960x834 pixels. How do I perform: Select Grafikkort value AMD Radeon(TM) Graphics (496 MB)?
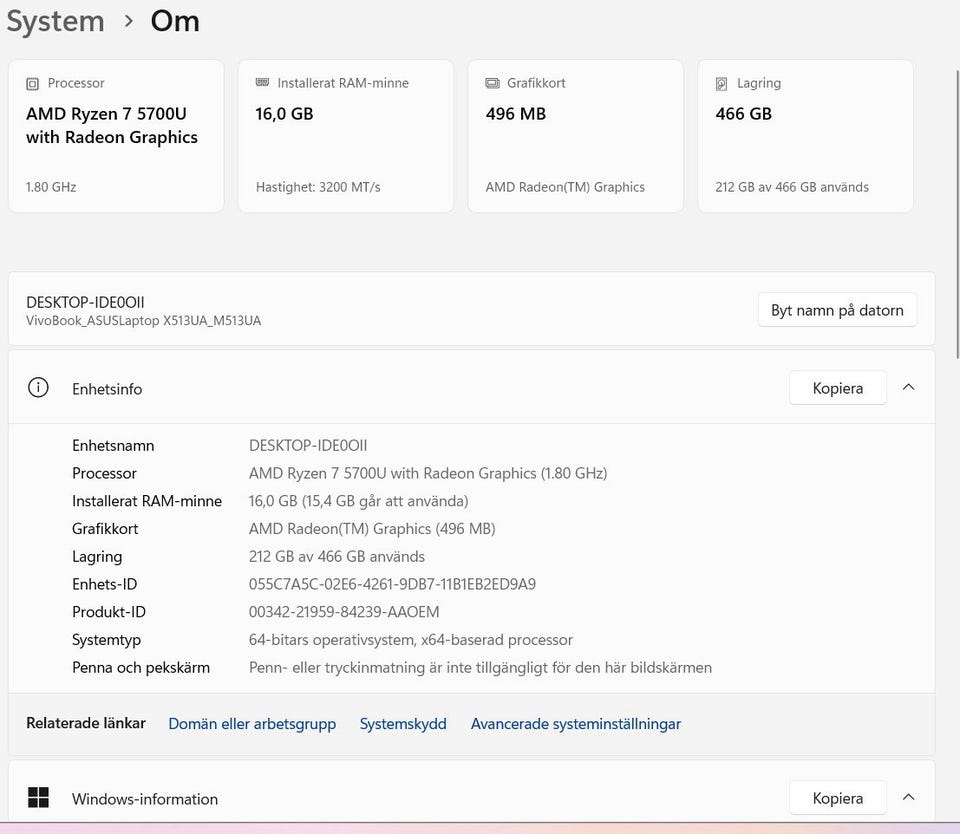(x=372, y=528)
